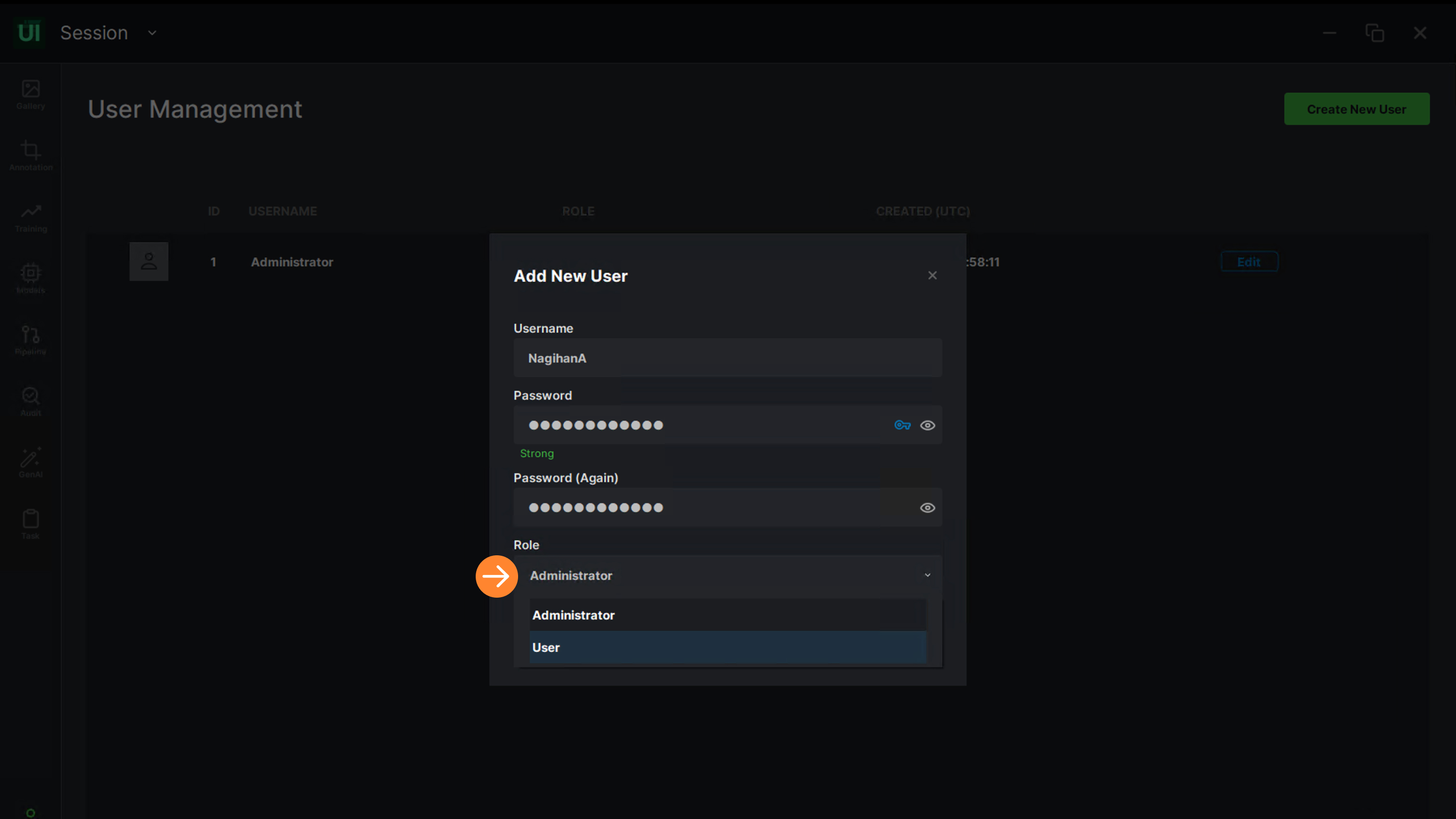This screenshot has width=1456, height=819.
Task: Open the Session dropdown chevron
Action: click(152, 33)
